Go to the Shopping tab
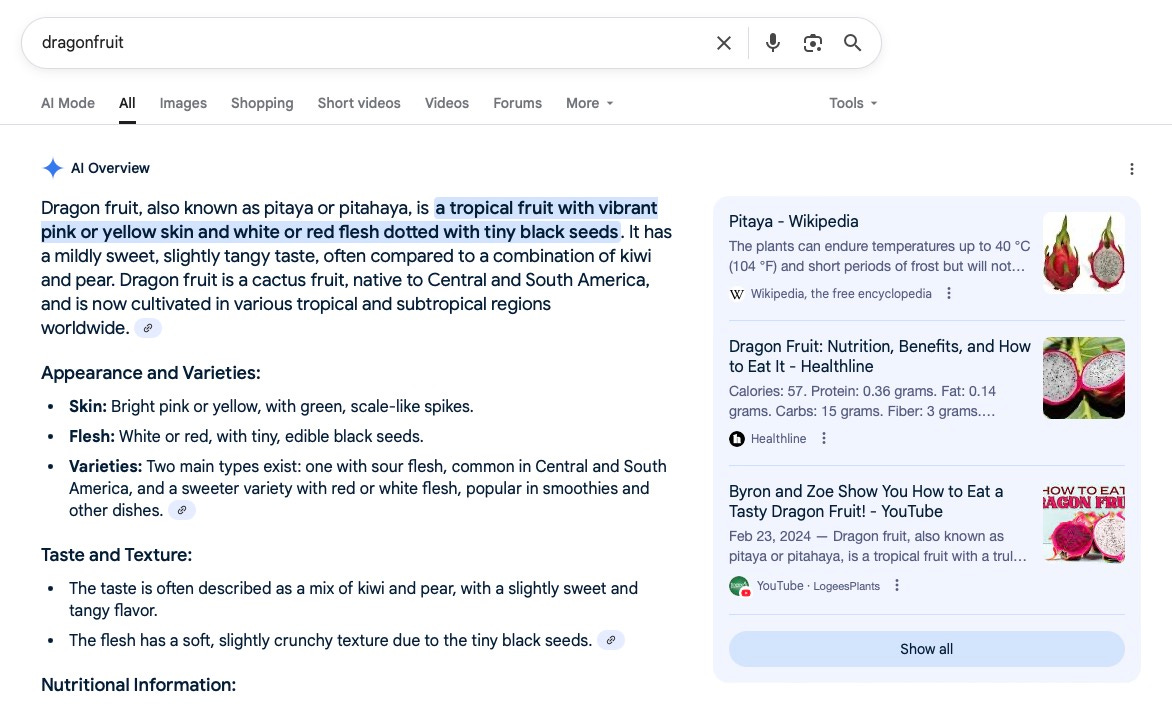1172x710 pixels. point(262,103)
